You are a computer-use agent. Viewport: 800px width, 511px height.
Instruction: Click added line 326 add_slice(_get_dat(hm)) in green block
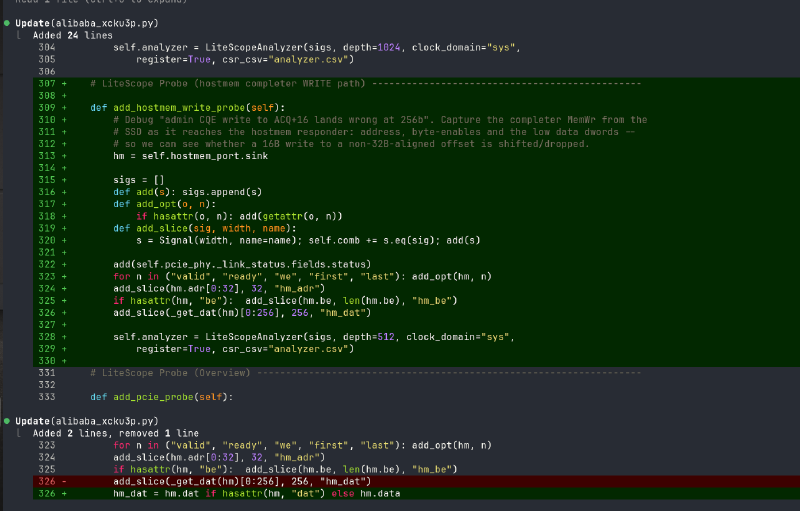pos(242,313)
